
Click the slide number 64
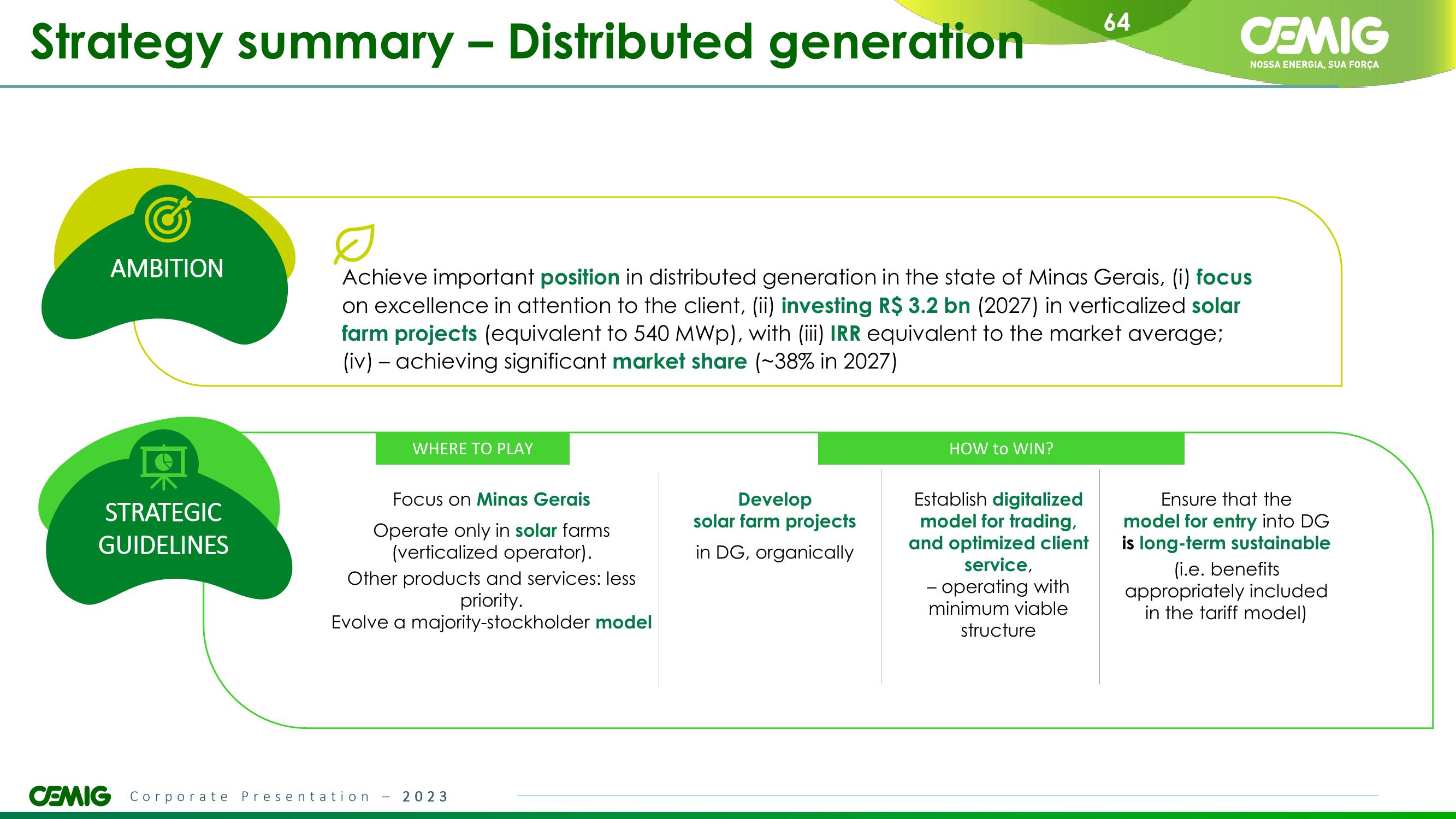pyautogui.click(x=1117, y=22)
